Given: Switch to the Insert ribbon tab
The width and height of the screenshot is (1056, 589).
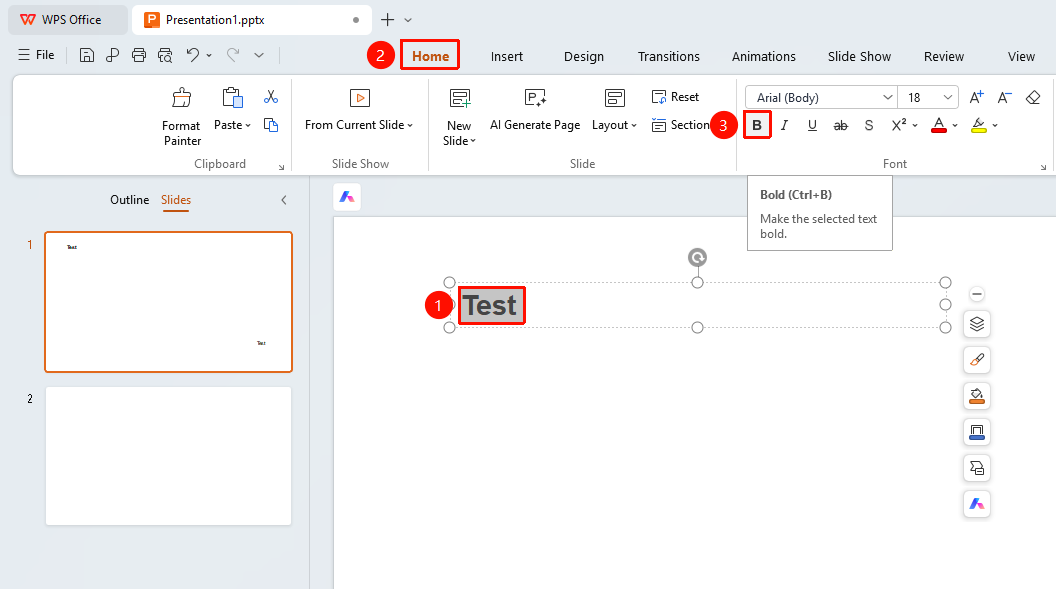Looking at the screenshot, I should click(506, 57).
